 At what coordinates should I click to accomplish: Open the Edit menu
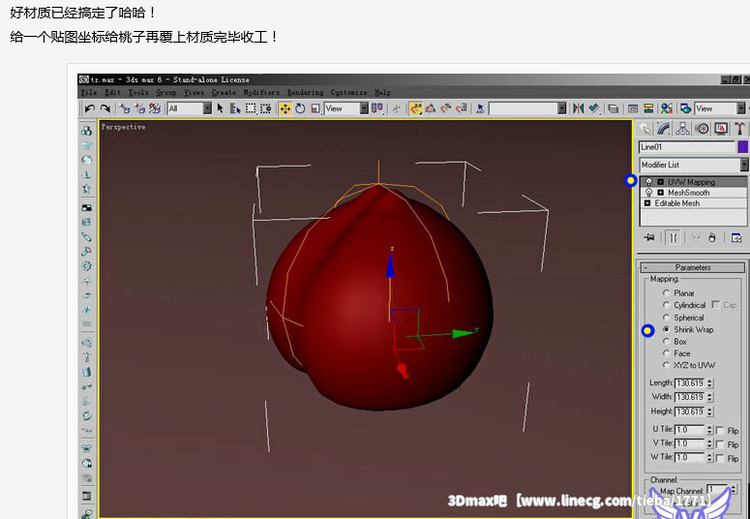tap(113, 92)
